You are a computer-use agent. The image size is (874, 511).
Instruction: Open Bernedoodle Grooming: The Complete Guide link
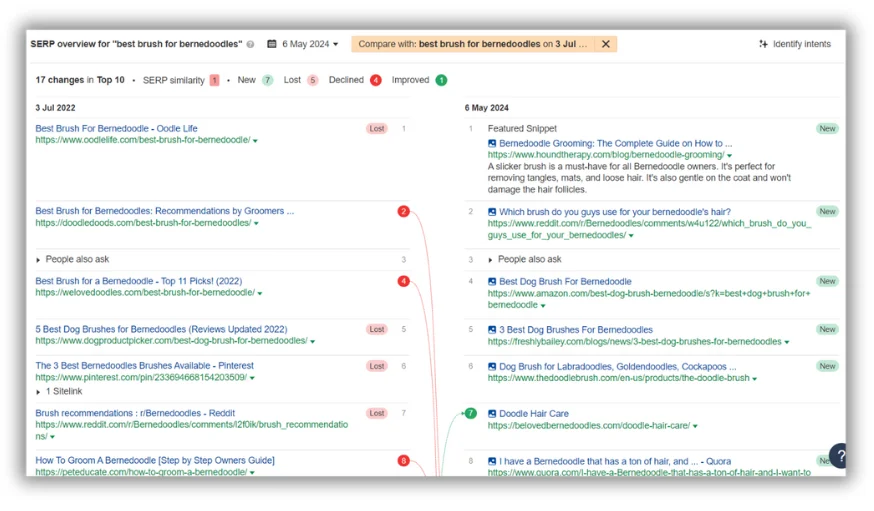tap(615, 143)
